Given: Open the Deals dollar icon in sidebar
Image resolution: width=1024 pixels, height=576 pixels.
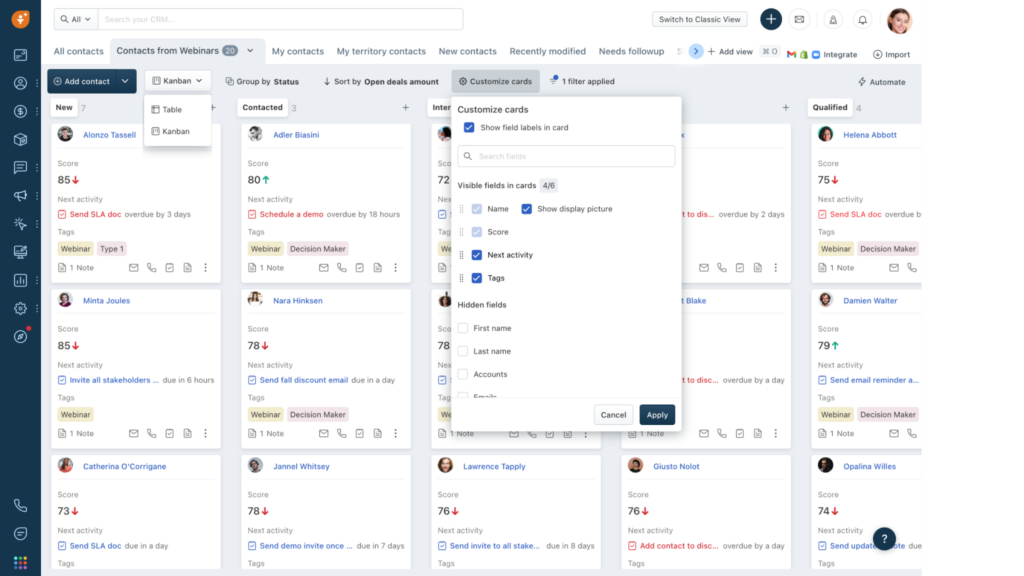Looking at the screenshot, I should click(x=20, y=111).
